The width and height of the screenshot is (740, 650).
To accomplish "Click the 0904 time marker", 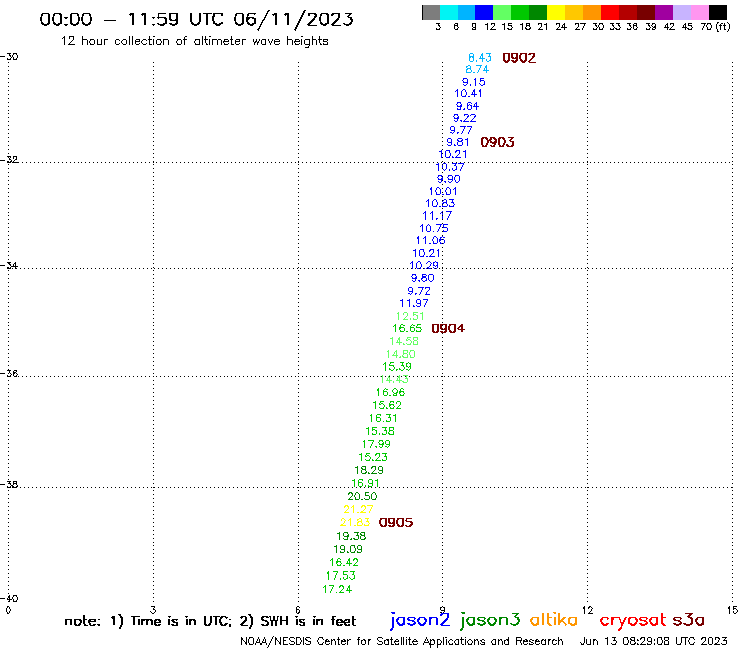I will click(x=448, y=328).
